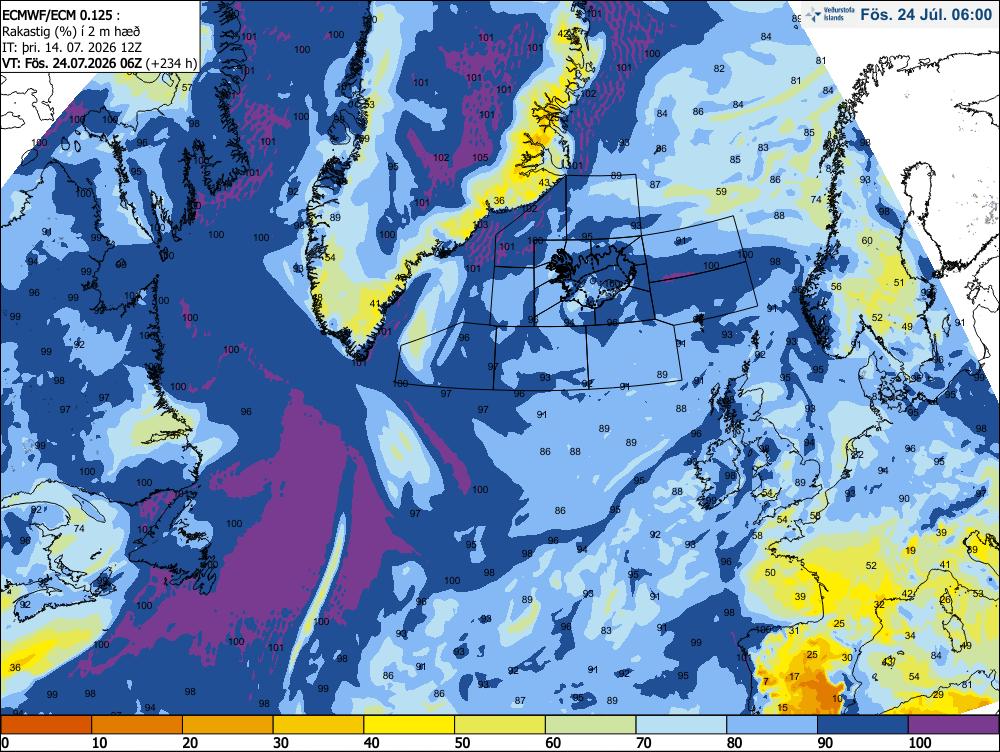Click the 'Fös. 24 Júl. 06:00' timestamp
Image resolution: width=1000 pixels, height=752 pixels.
click(x=926, y=15)
